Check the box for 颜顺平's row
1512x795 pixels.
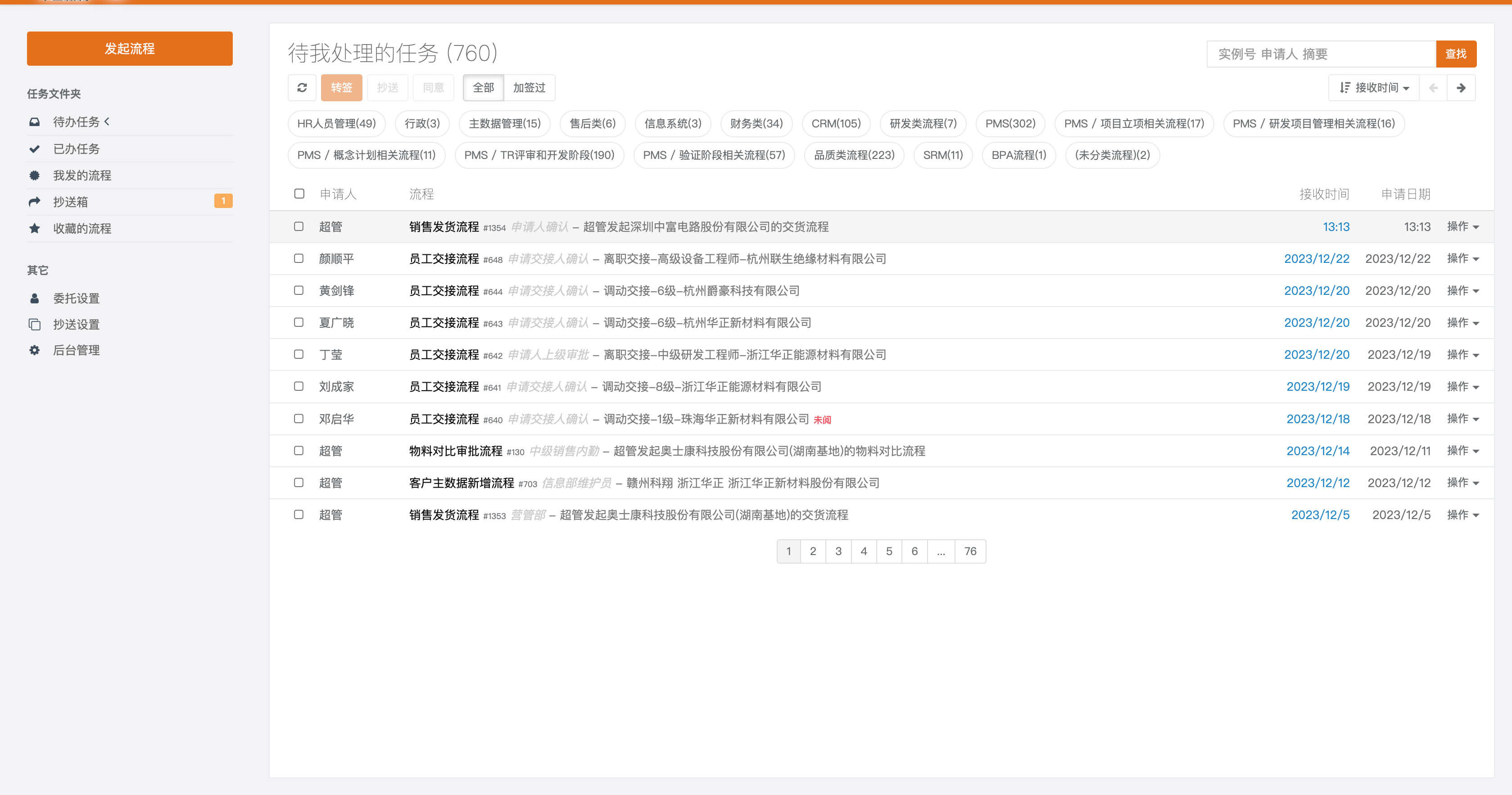coord(299,259)
